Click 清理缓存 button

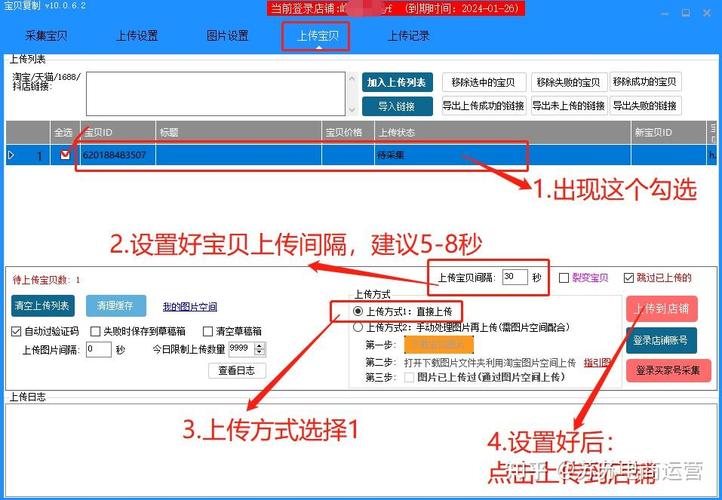pyautogui.click(x=115, y=306)
